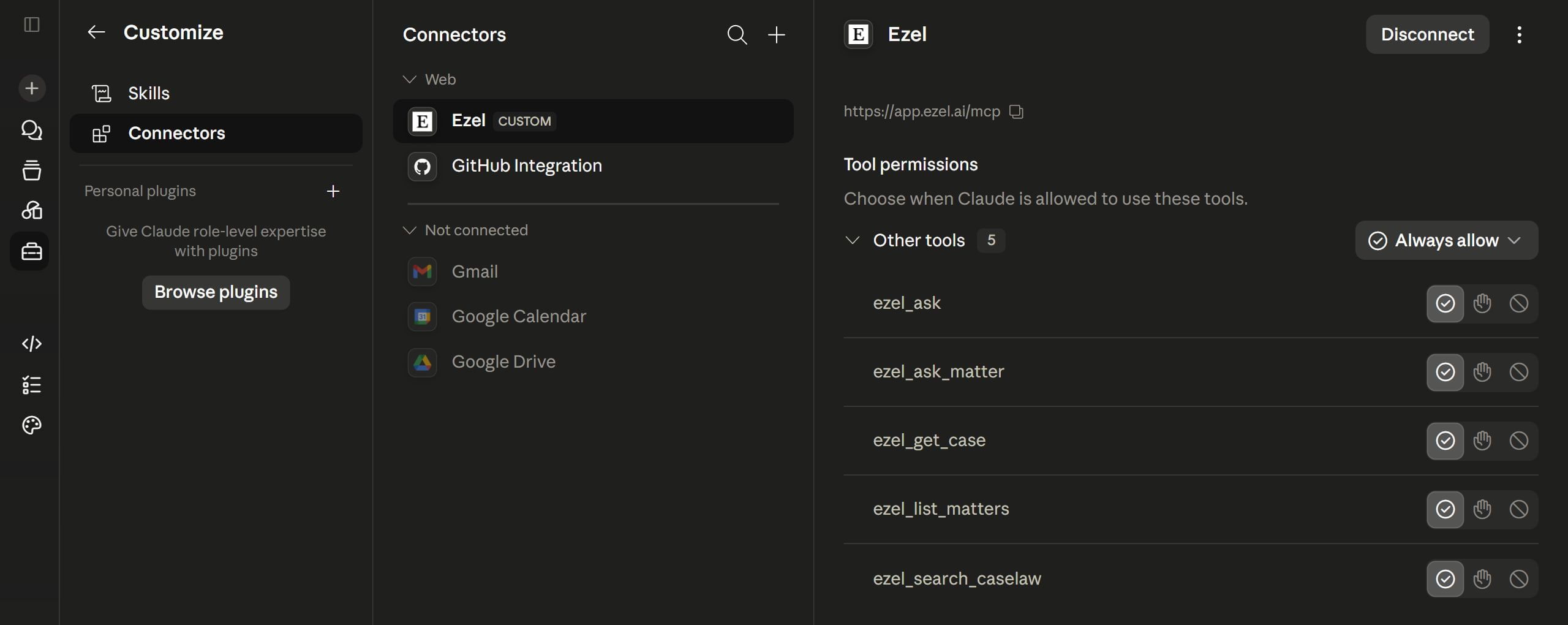Select Connectors in Customize menu
The image size is (1568, 625).
(216, 133)
